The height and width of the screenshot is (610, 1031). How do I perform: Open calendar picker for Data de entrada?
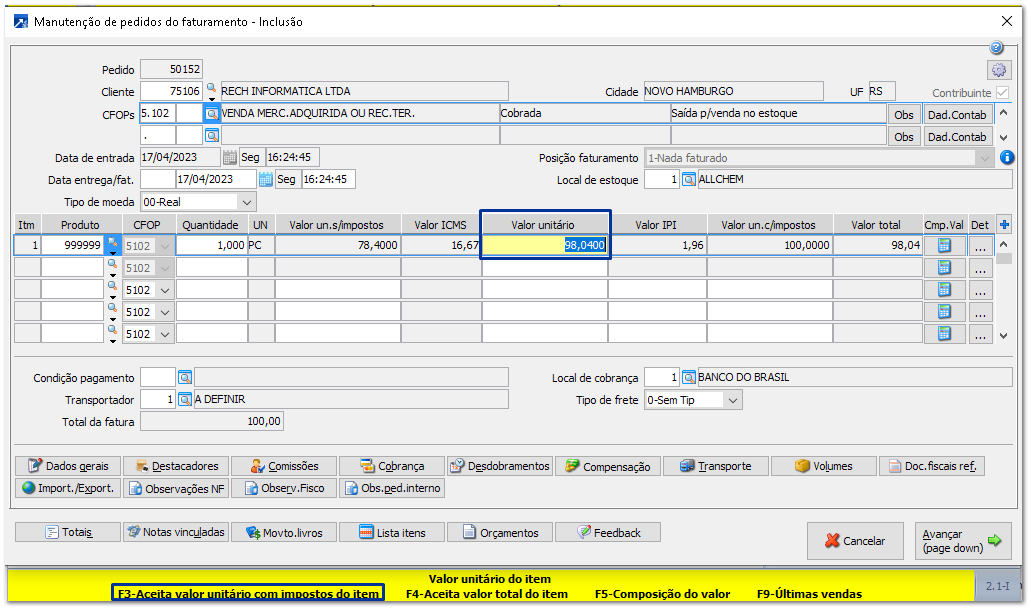pyautogui.click(x=230, y=158)
